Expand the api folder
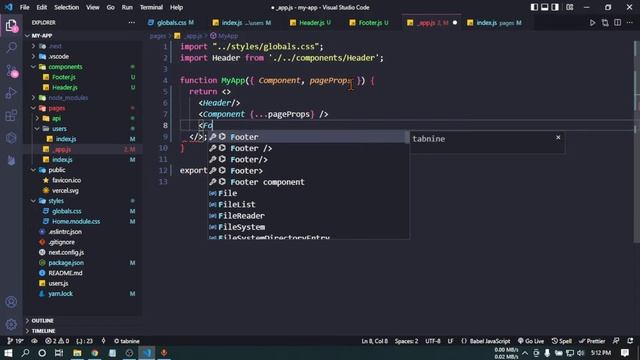Image resolution: width=640 pixels, height=360 pixels. (x=56, y=118)
